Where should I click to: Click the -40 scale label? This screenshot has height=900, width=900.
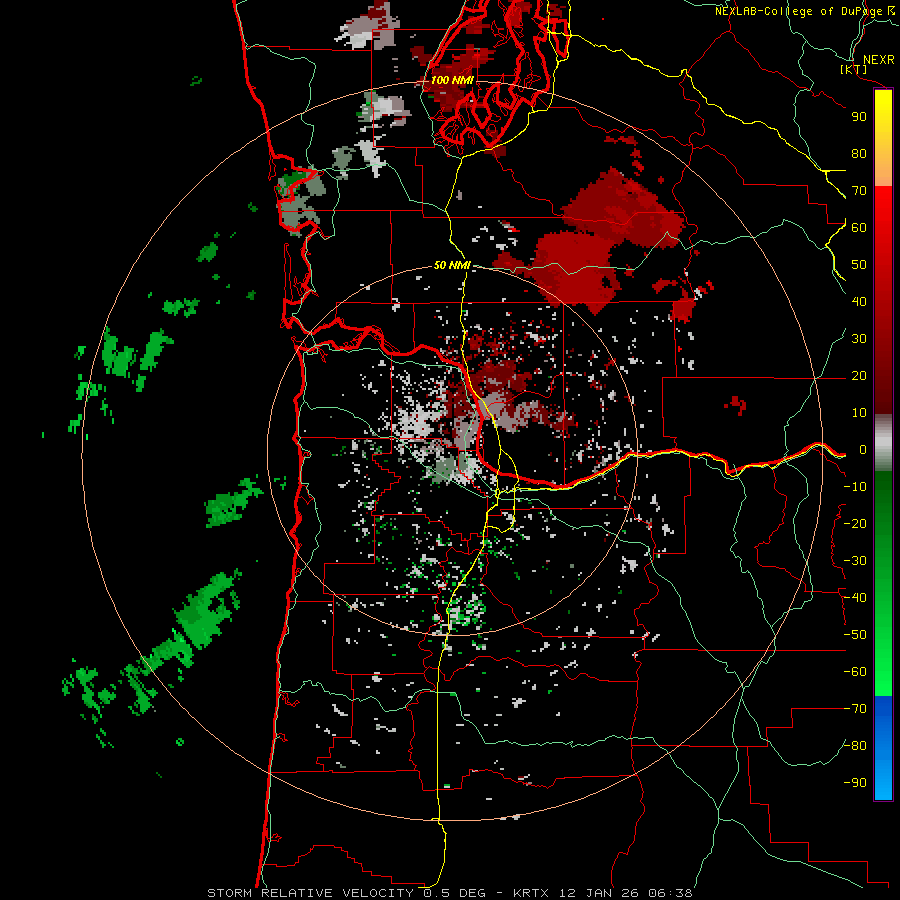click(x=855, y=598)
